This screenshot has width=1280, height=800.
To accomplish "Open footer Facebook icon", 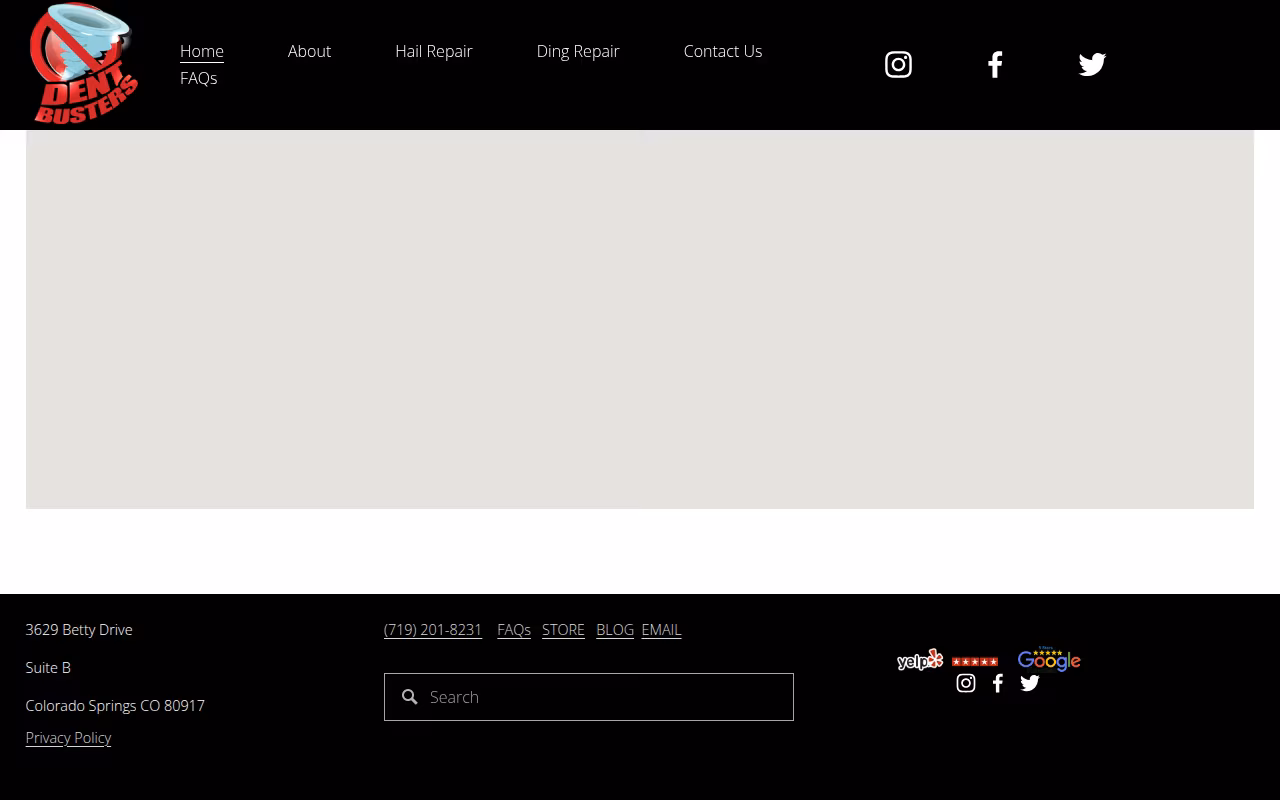I will click(998, 683).
